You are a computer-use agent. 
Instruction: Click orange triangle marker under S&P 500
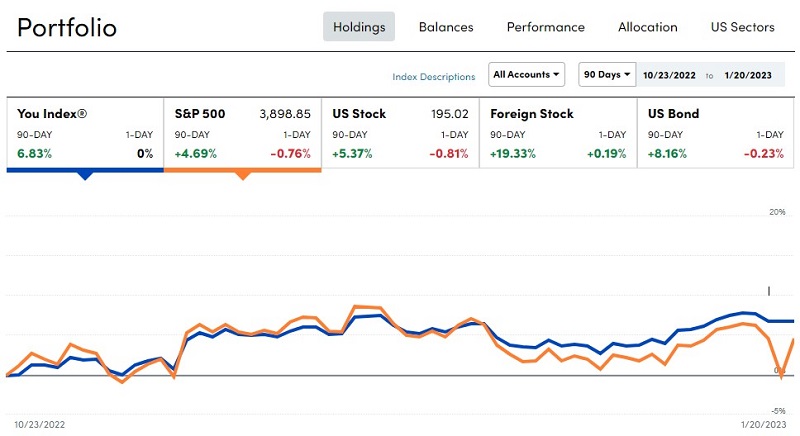click(x=242, y=175)
